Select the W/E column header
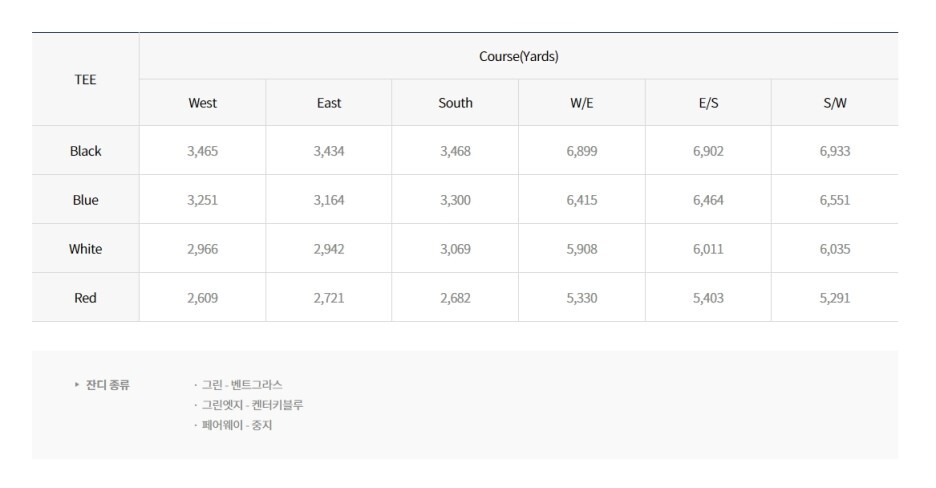 [x=582, y=103]
